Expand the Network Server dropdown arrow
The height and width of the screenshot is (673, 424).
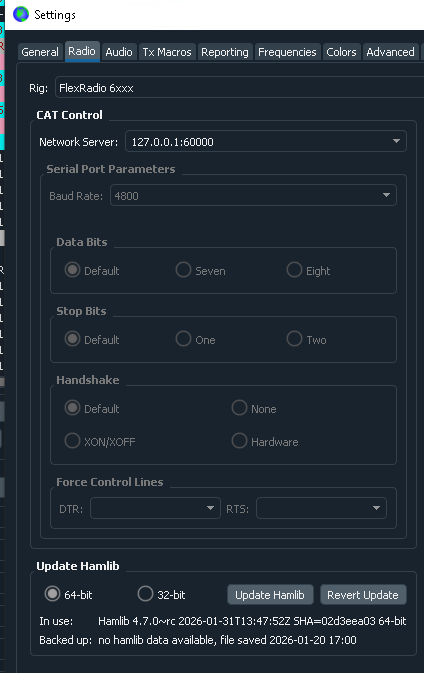coord(396,141)
